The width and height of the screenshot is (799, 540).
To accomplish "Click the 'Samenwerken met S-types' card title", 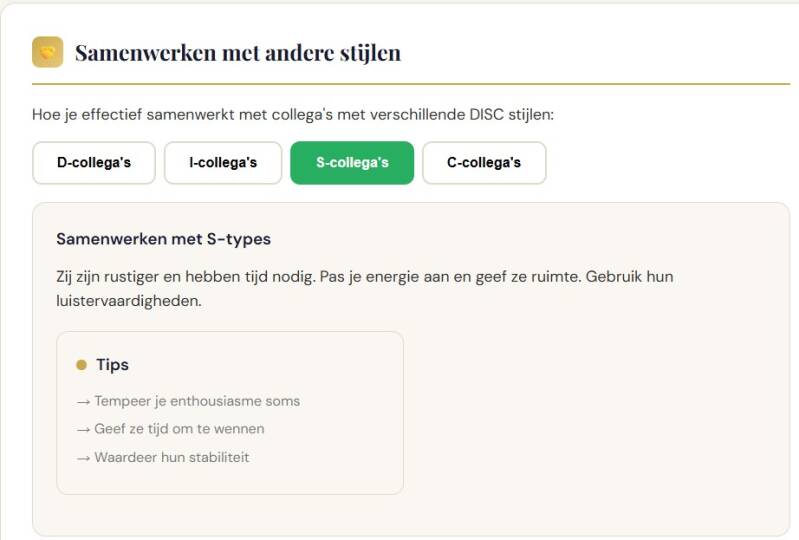I will point(164,239).
